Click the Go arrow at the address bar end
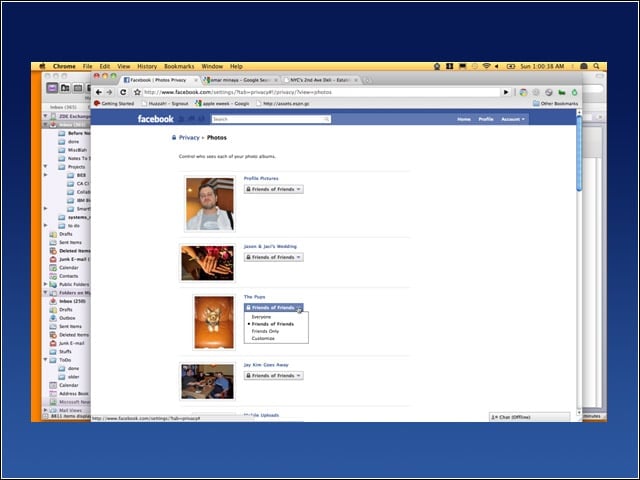This screenshot has height=480, width=640. pyautogui.click(x=506, y=92)
